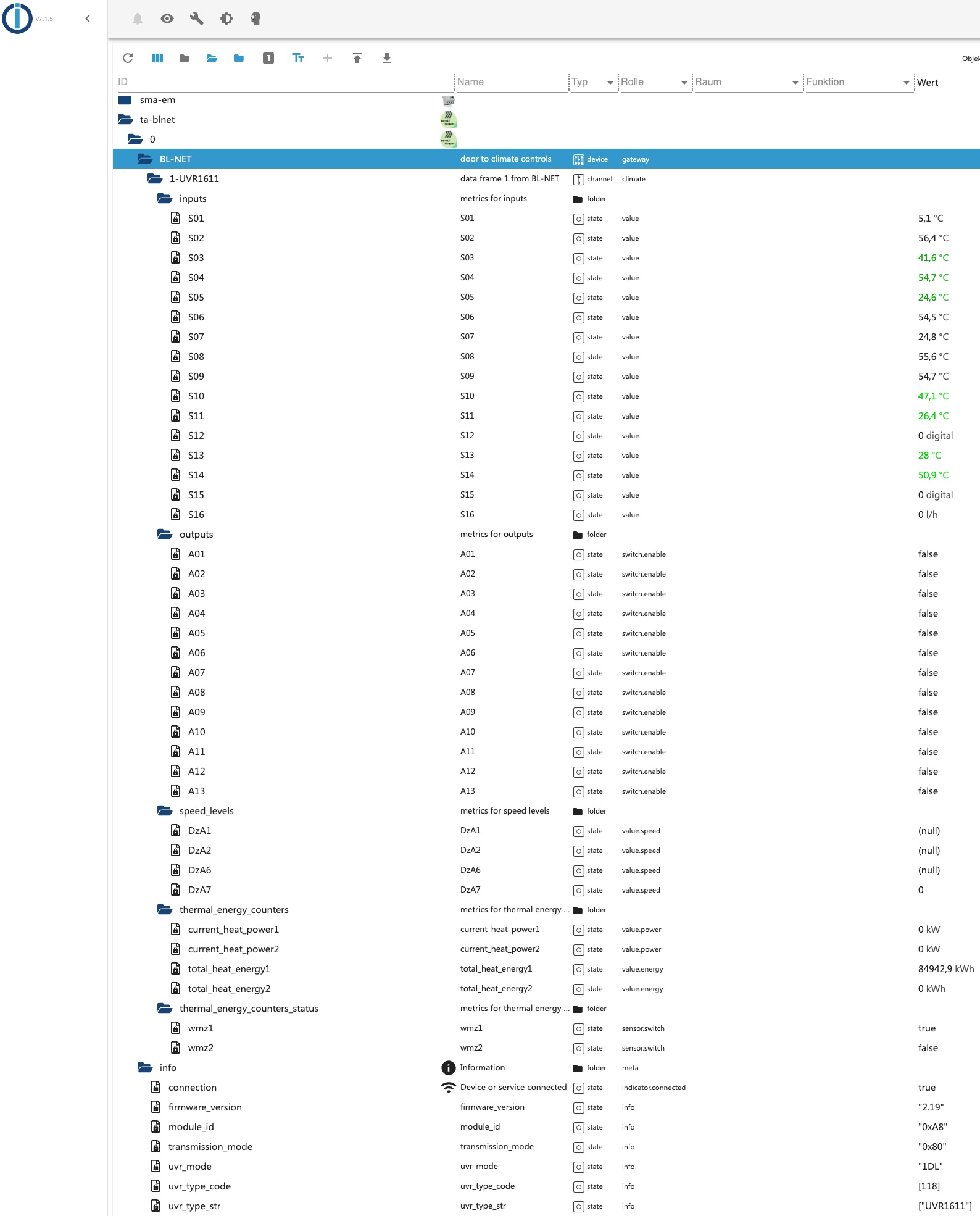Screen dimensions: 980x1216
Task: Collapse the 1-UVR1611 channel folder
Action: (155, 179)
